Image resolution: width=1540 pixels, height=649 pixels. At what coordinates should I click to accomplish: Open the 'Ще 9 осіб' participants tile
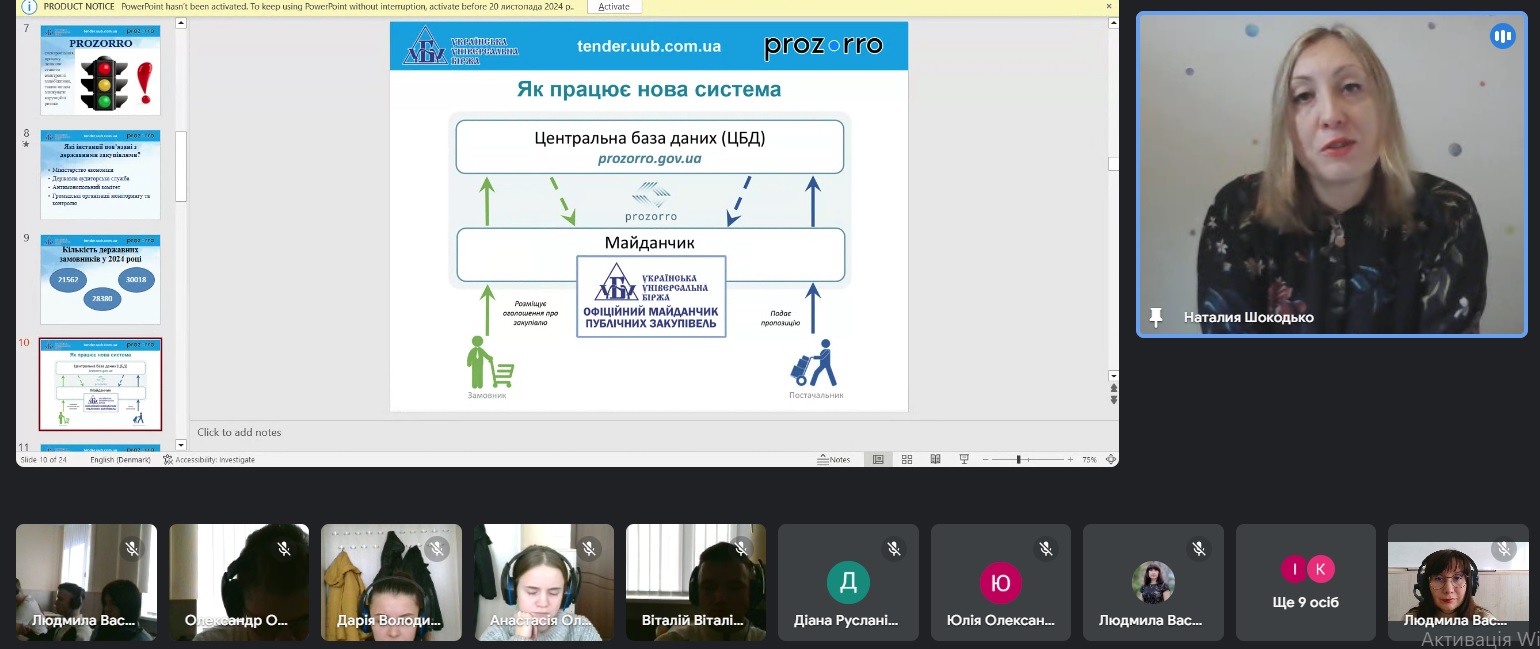click(1306, 582)
